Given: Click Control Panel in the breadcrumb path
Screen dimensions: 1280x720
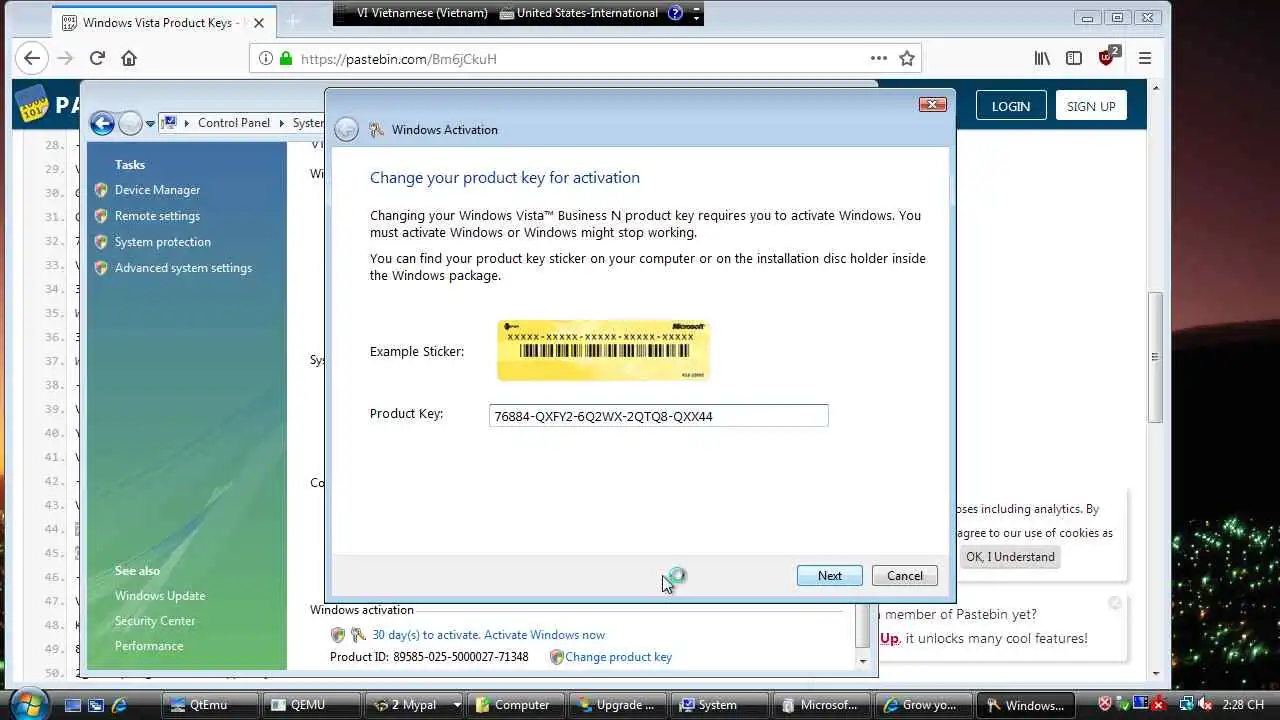Looking at the screenshot, I should coord(234,123).
